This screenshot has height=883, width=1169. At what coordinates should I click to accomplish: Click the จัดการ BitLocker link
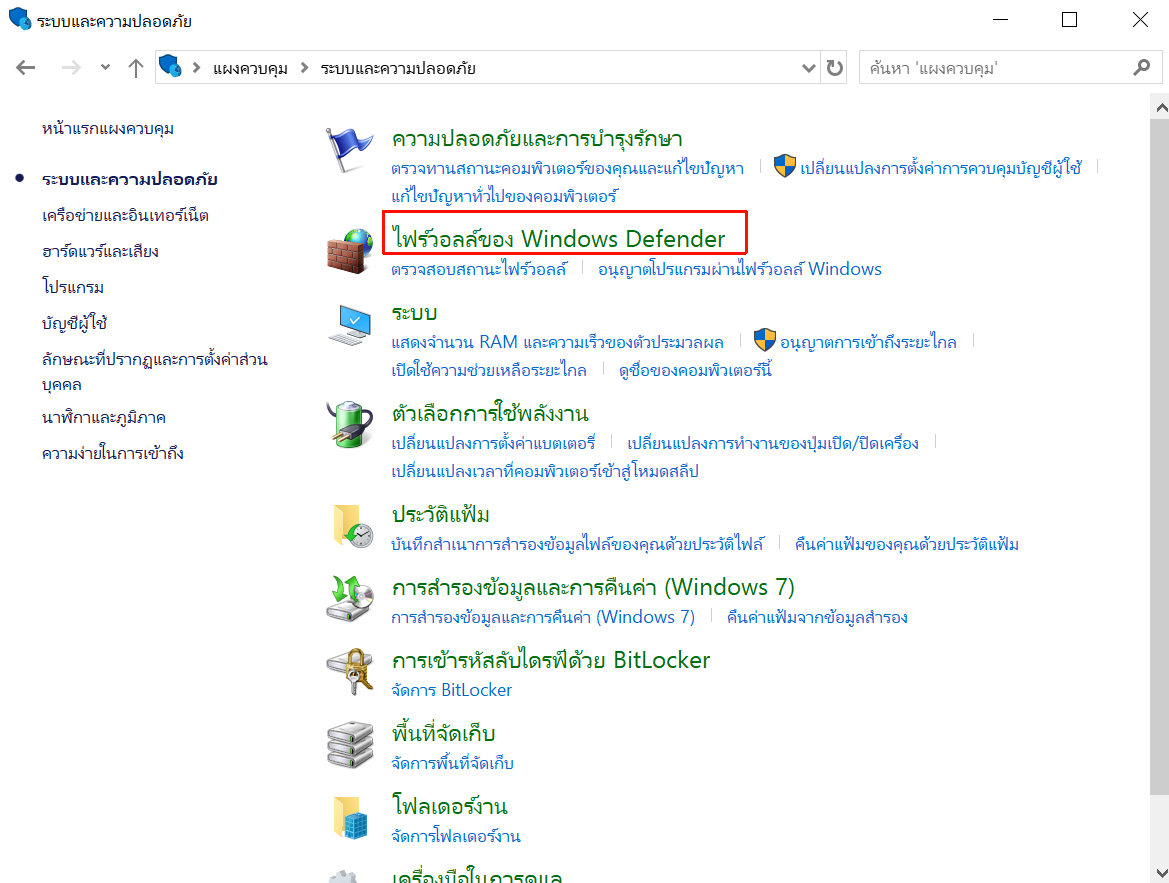tap(451, 690)
